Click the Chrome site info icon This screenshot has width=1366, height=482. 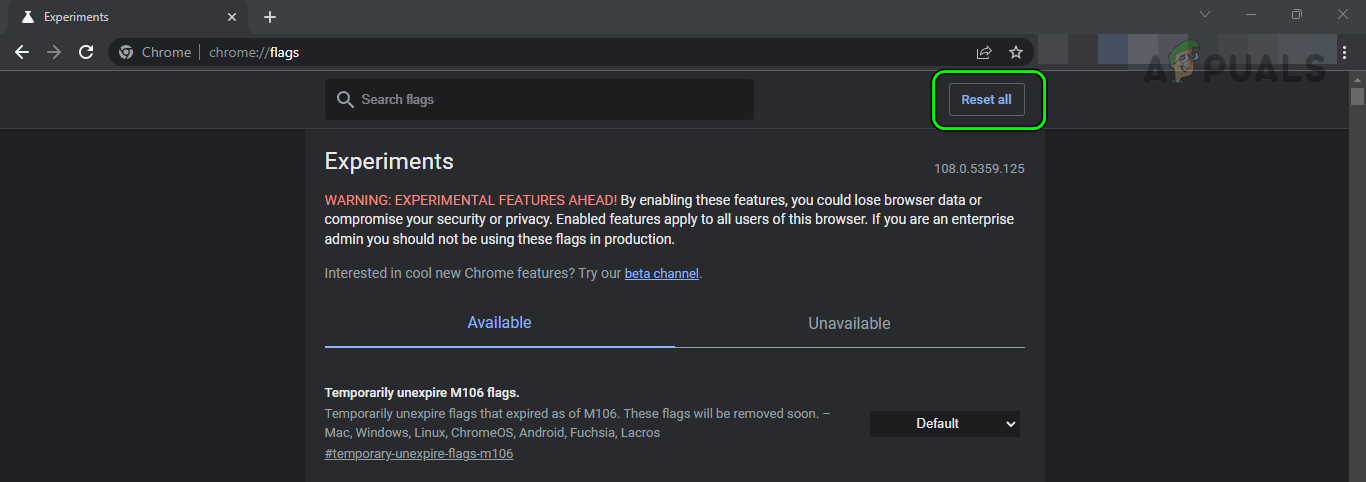tap(126, 52)
